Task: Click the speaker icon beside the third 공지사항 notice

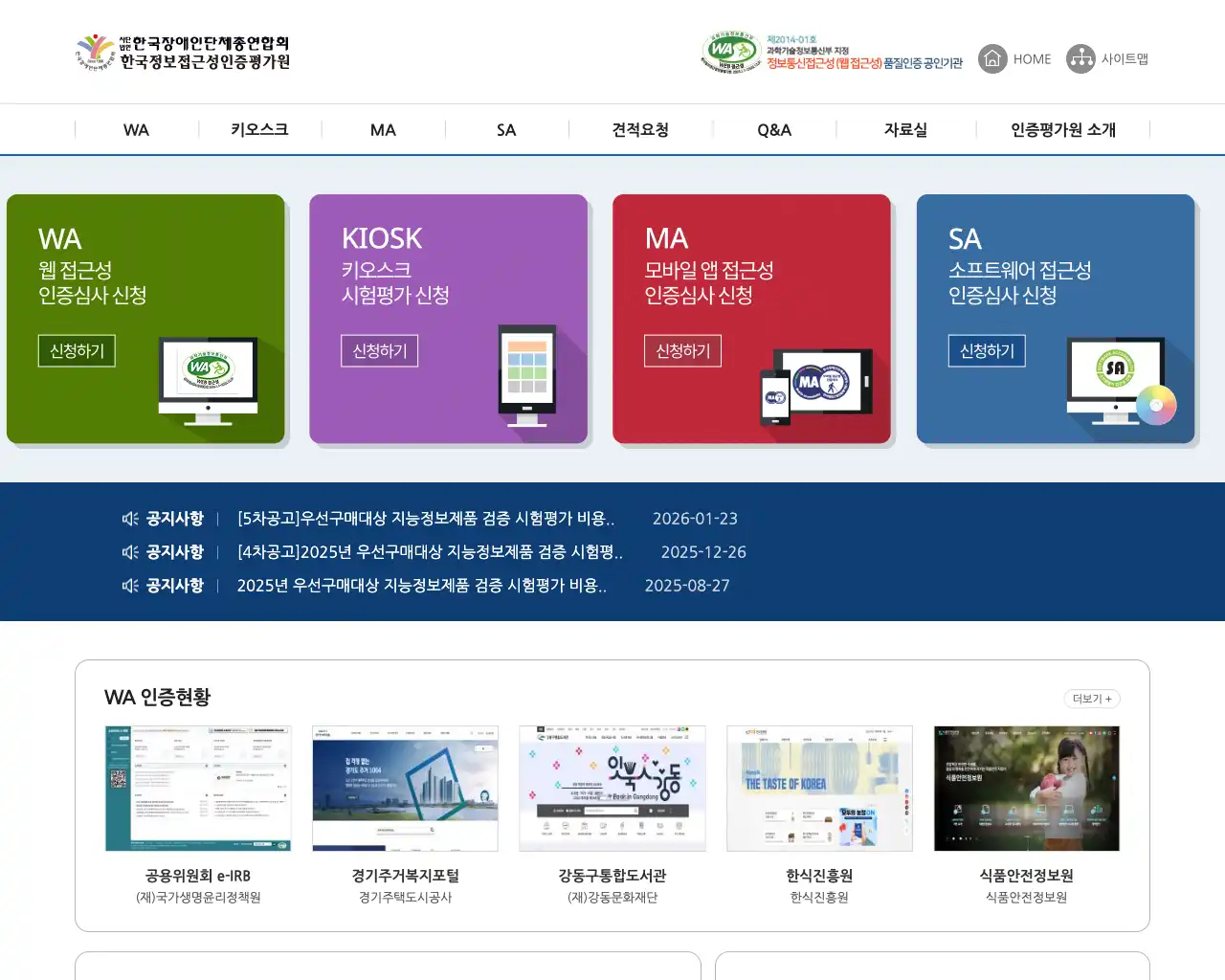Action: tap(130, 585)
